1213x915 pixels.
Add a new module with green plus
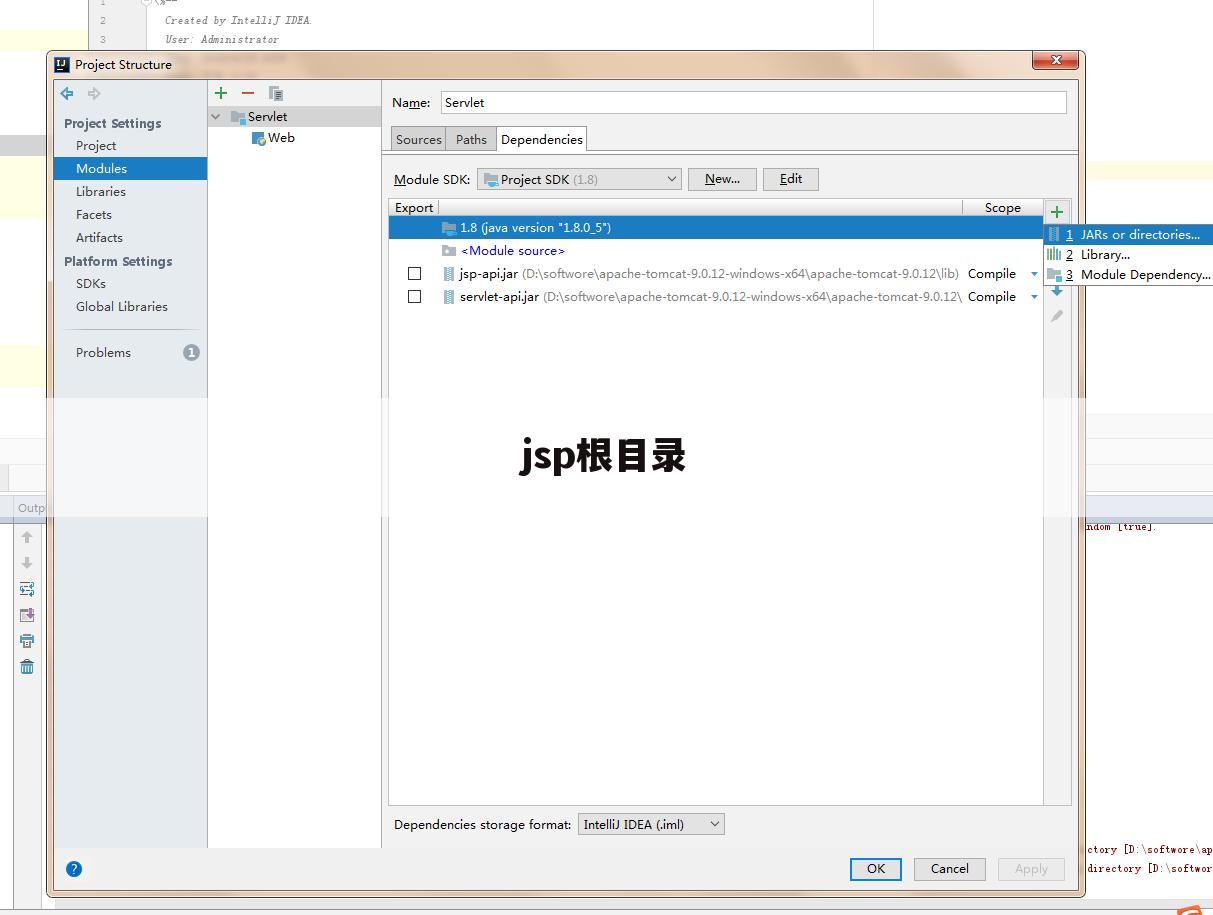221,93
